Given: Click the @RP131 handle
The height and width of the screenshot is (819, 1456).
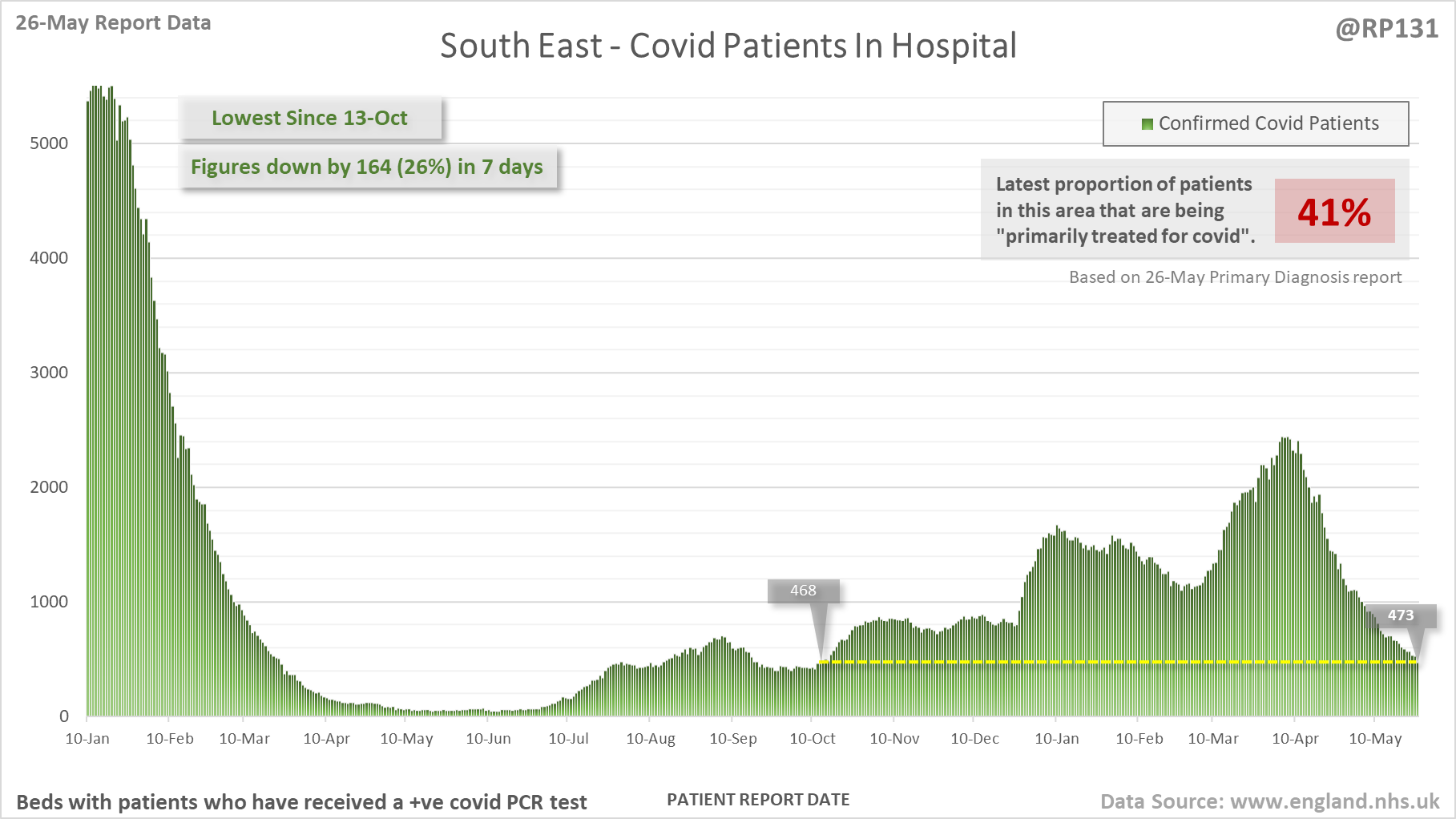Looking at the screenshot, I should tap(1386, 28).
